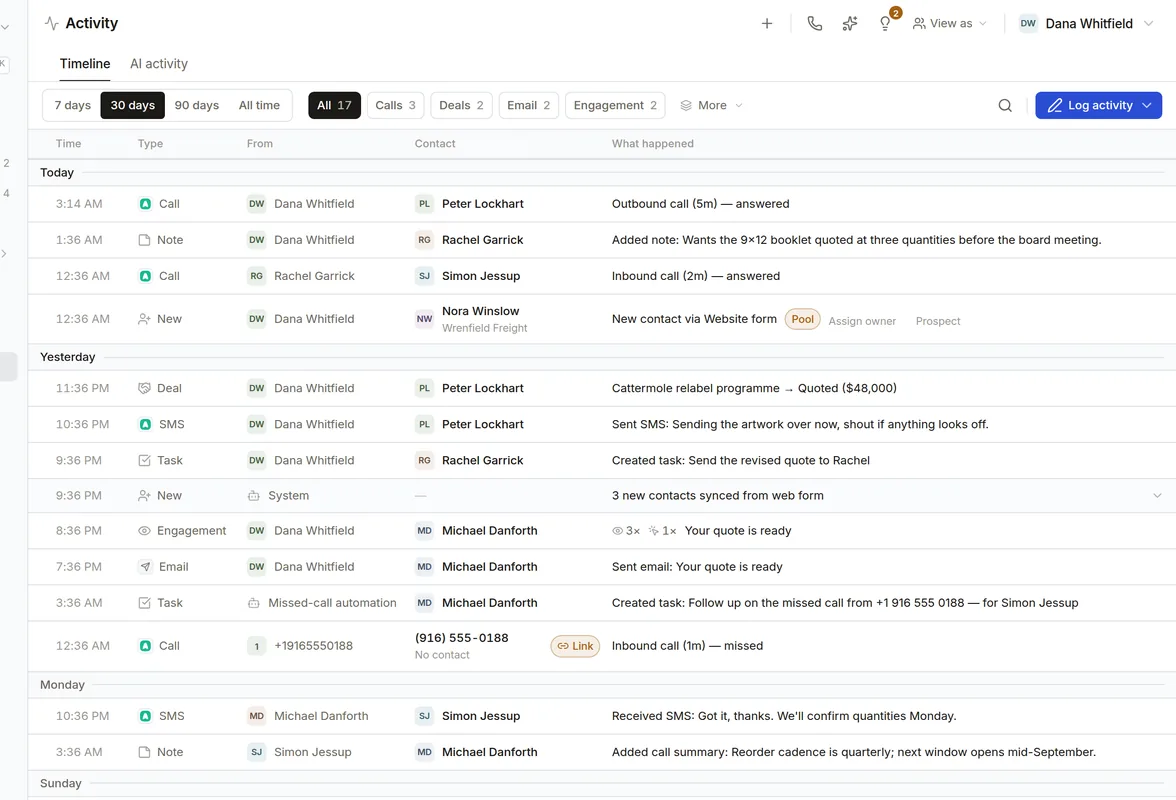Click Missed-call automation bot icon

[254, 603]
